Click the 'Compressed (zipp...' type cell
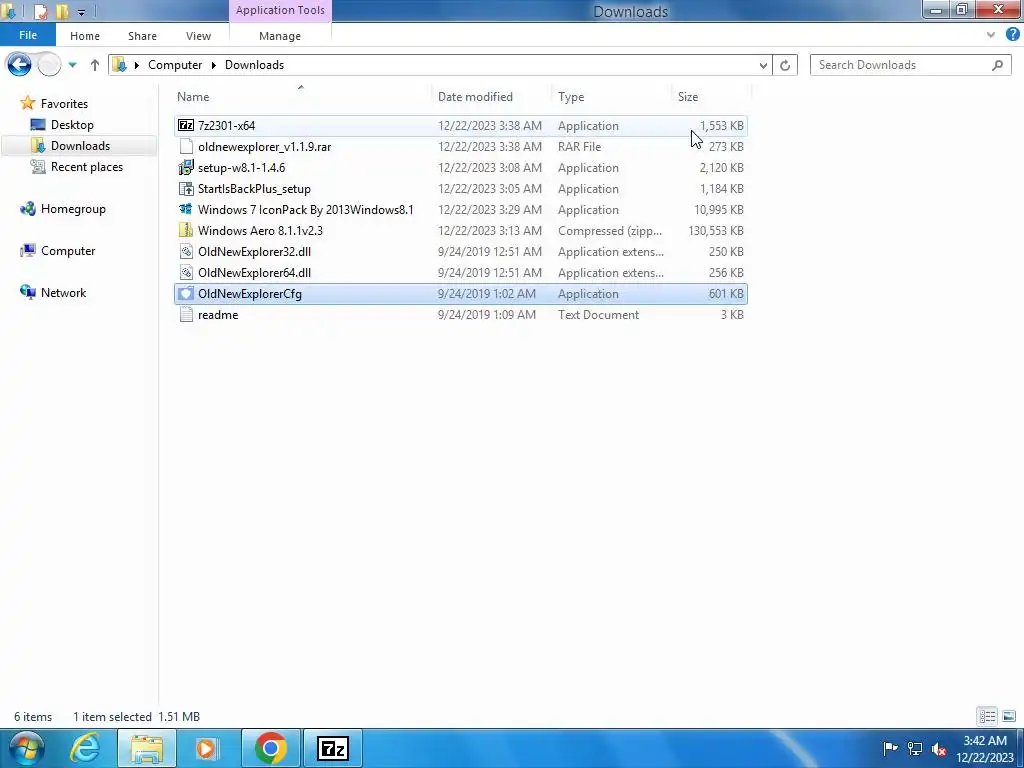 610,231
